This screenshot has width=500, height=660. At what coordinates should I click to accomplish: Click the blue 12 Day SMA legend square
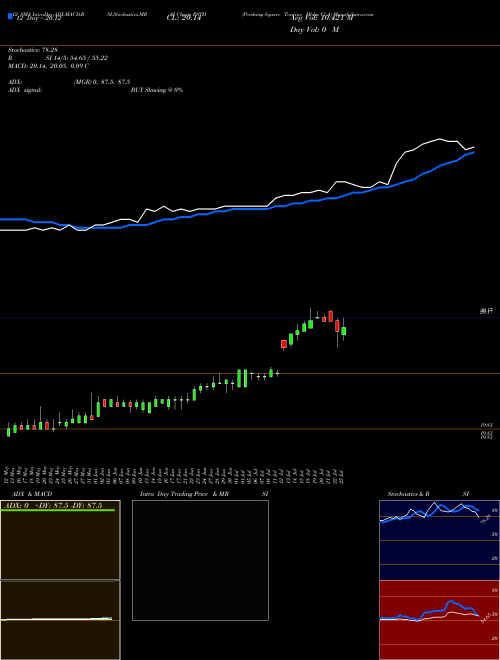click(x=10, y=16)
